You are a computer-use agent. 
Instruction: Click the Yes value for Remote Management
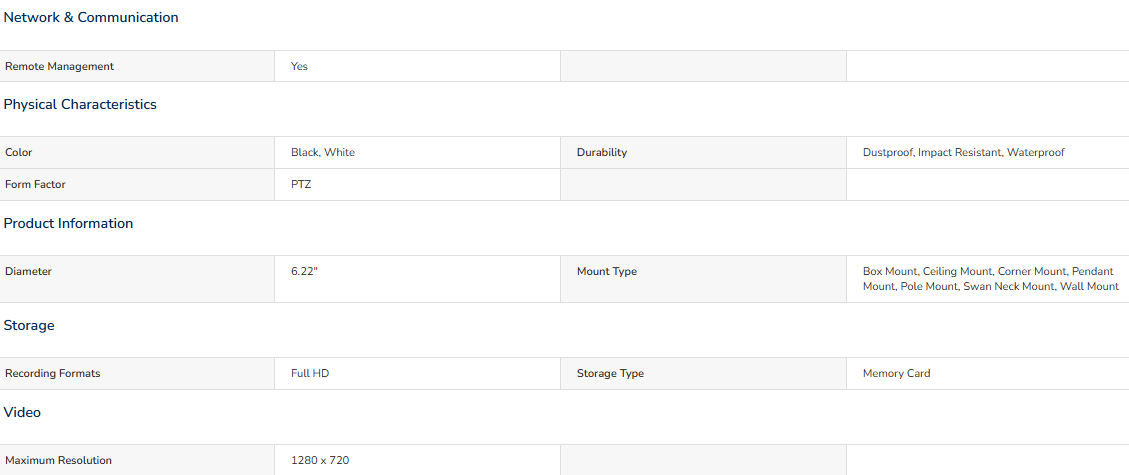coord(300,66)
